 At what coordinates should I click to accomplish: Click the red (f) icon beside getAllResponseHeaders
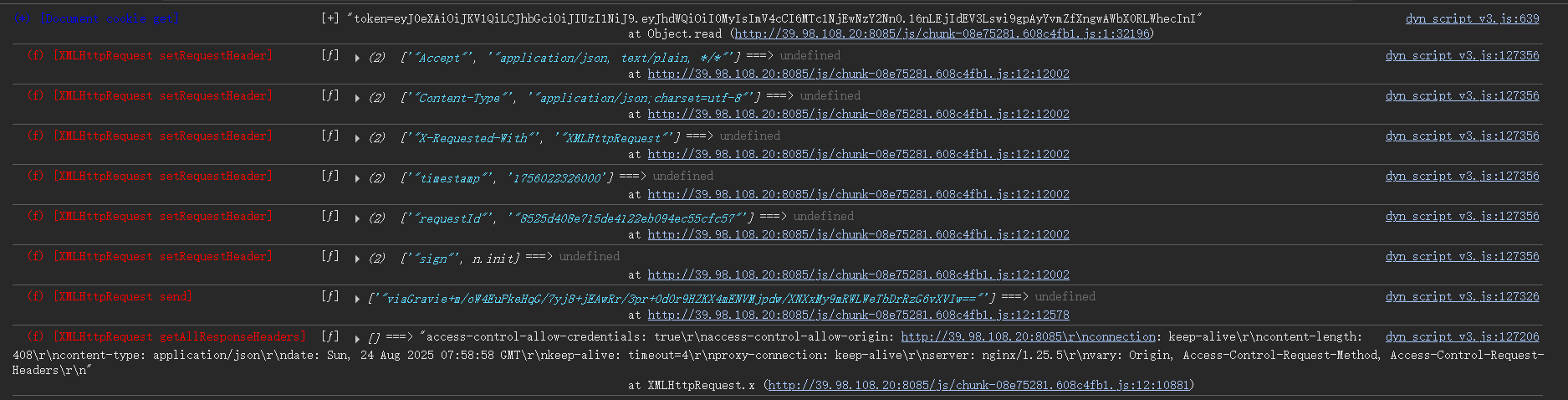(x=35, y=336)
